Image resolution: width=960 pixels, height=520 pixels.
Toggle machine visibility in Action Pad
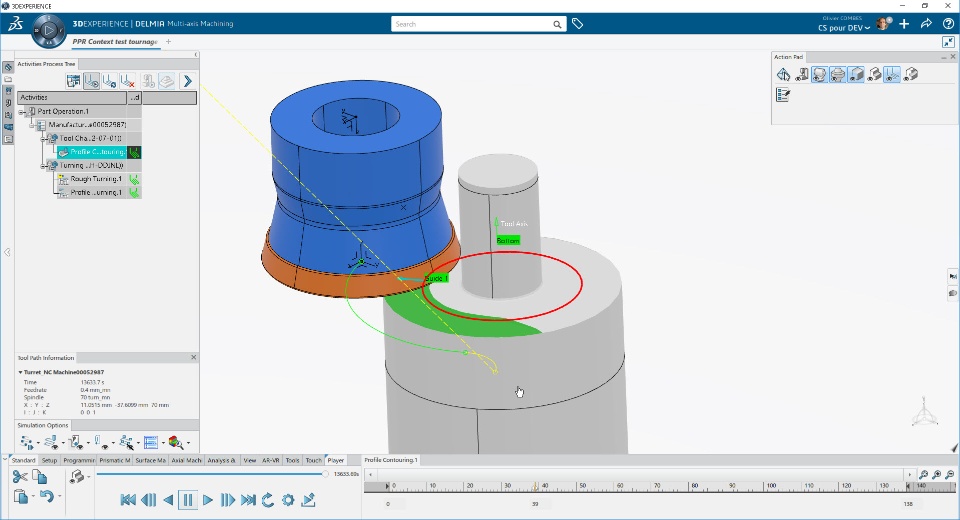coord(801,75)
